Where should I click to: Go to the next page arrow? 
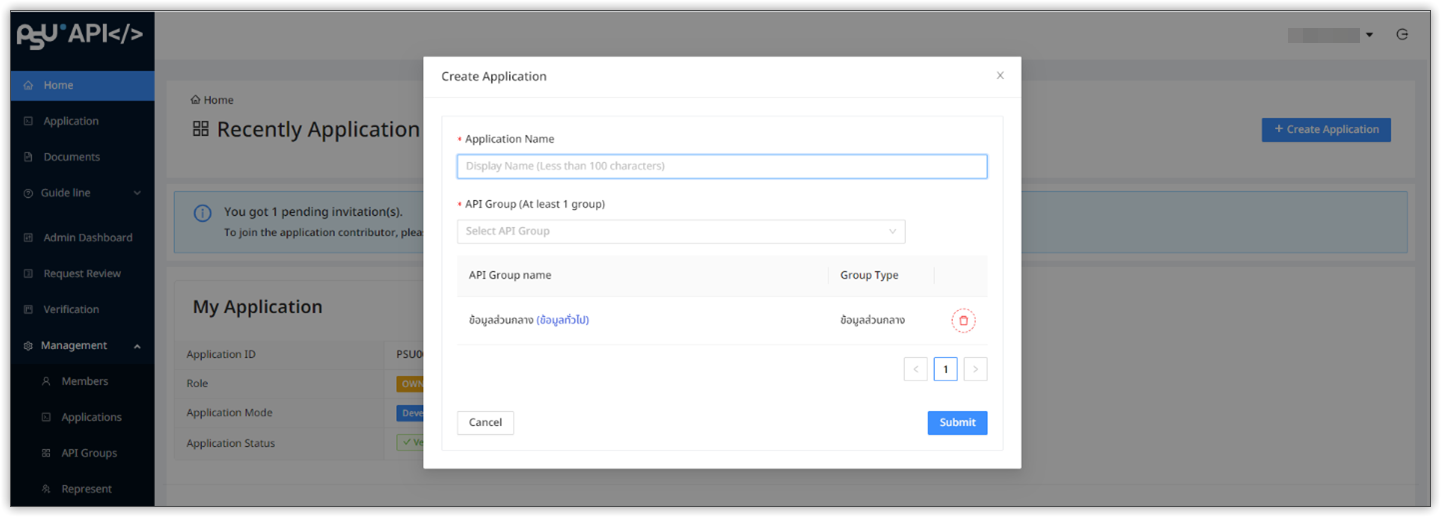[975, 369]
